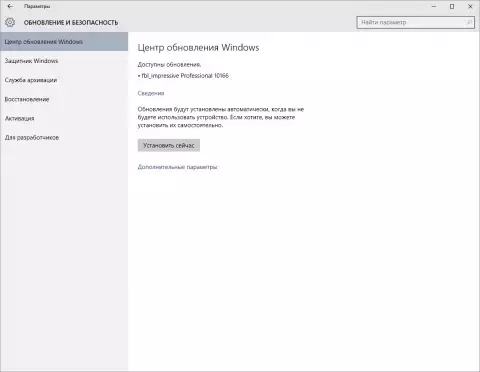Click the 'Параметры' window title

coord(37,6)
